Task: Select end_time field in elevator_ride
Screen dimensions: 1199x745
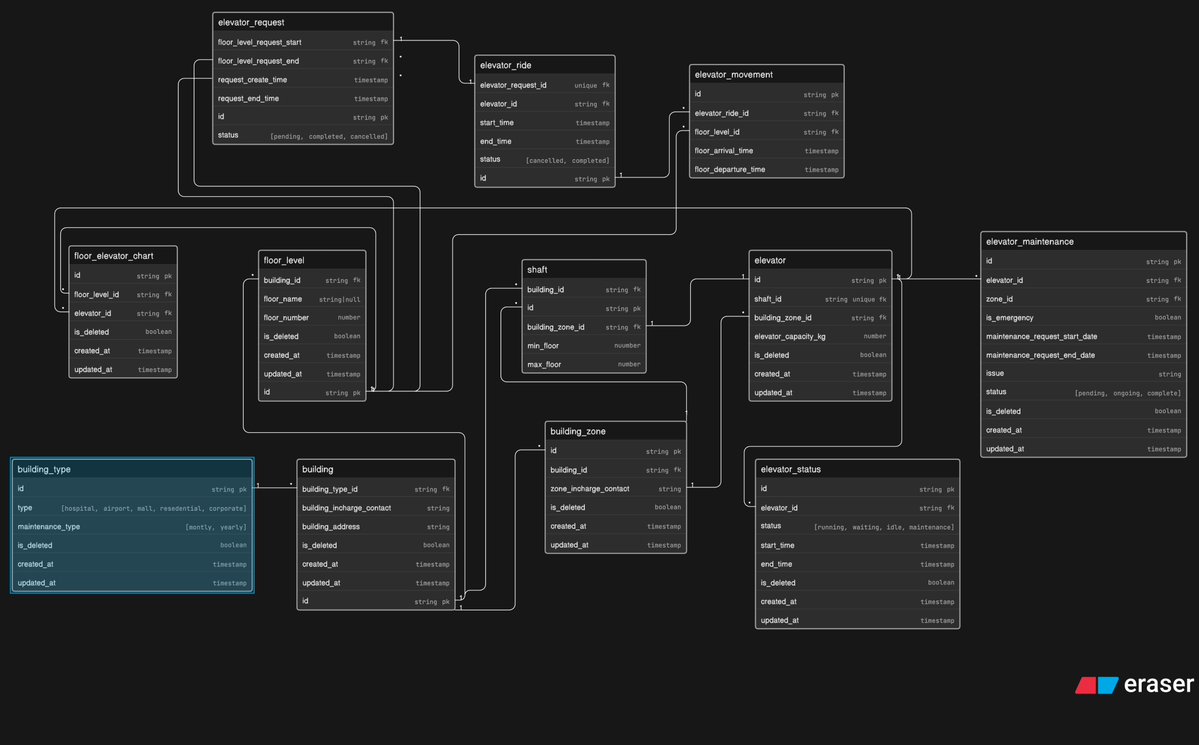Action: [544, 142]
